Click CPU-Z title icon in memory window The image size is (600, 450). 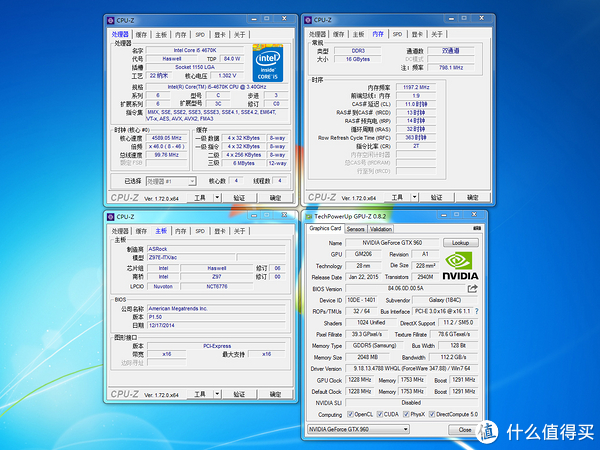click(x=308, y=20)
